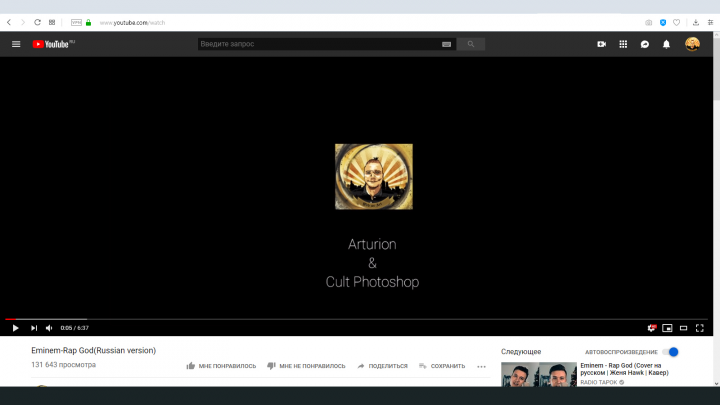Click the Arturion logo image in the video

coord(374,177)
